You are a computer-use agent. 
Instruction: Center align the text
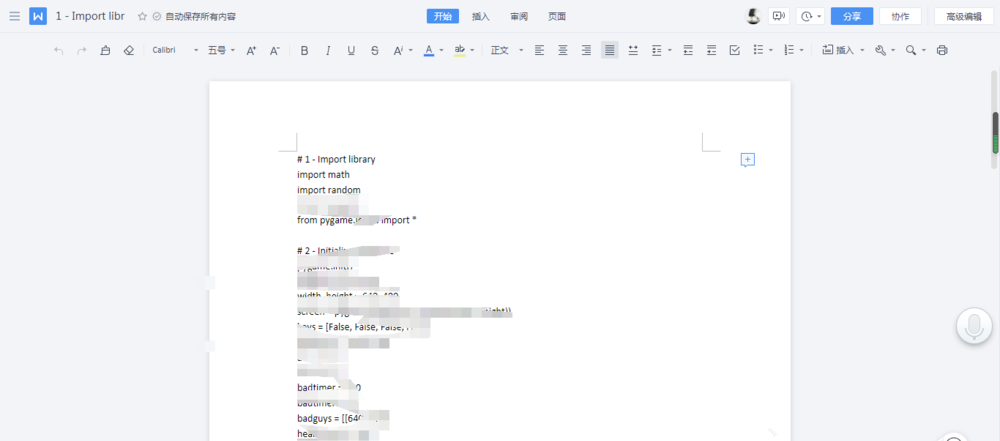point(562,50)
